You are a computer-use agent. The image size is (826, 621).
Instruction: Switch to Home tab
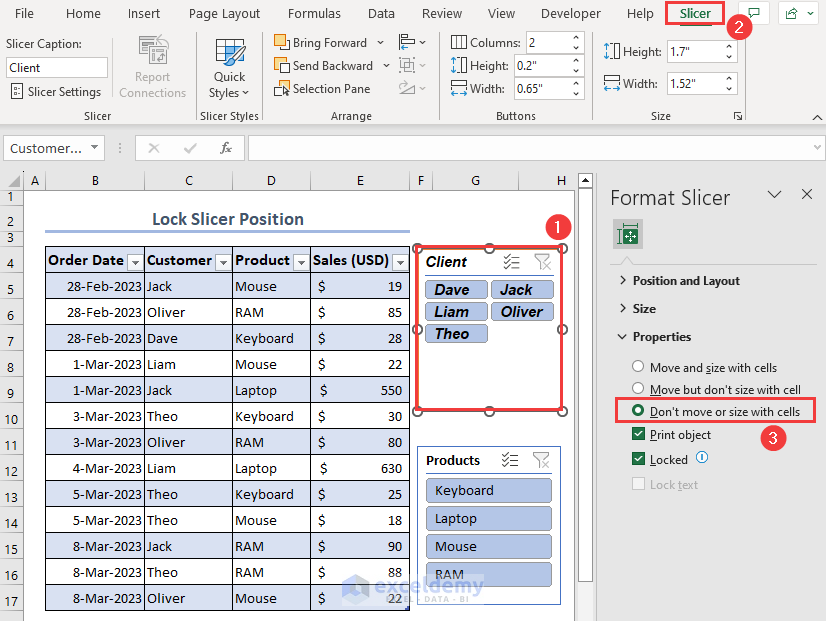tap(83, 14)
